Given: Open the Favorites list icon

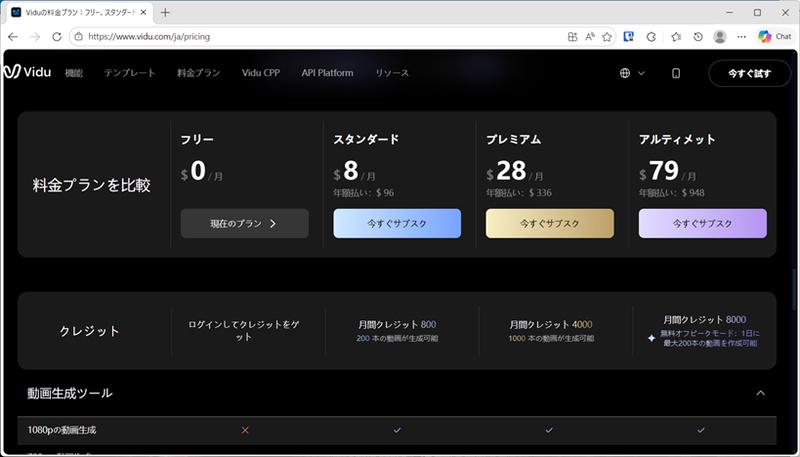Looking at the screenshot, I should point(676,37).
